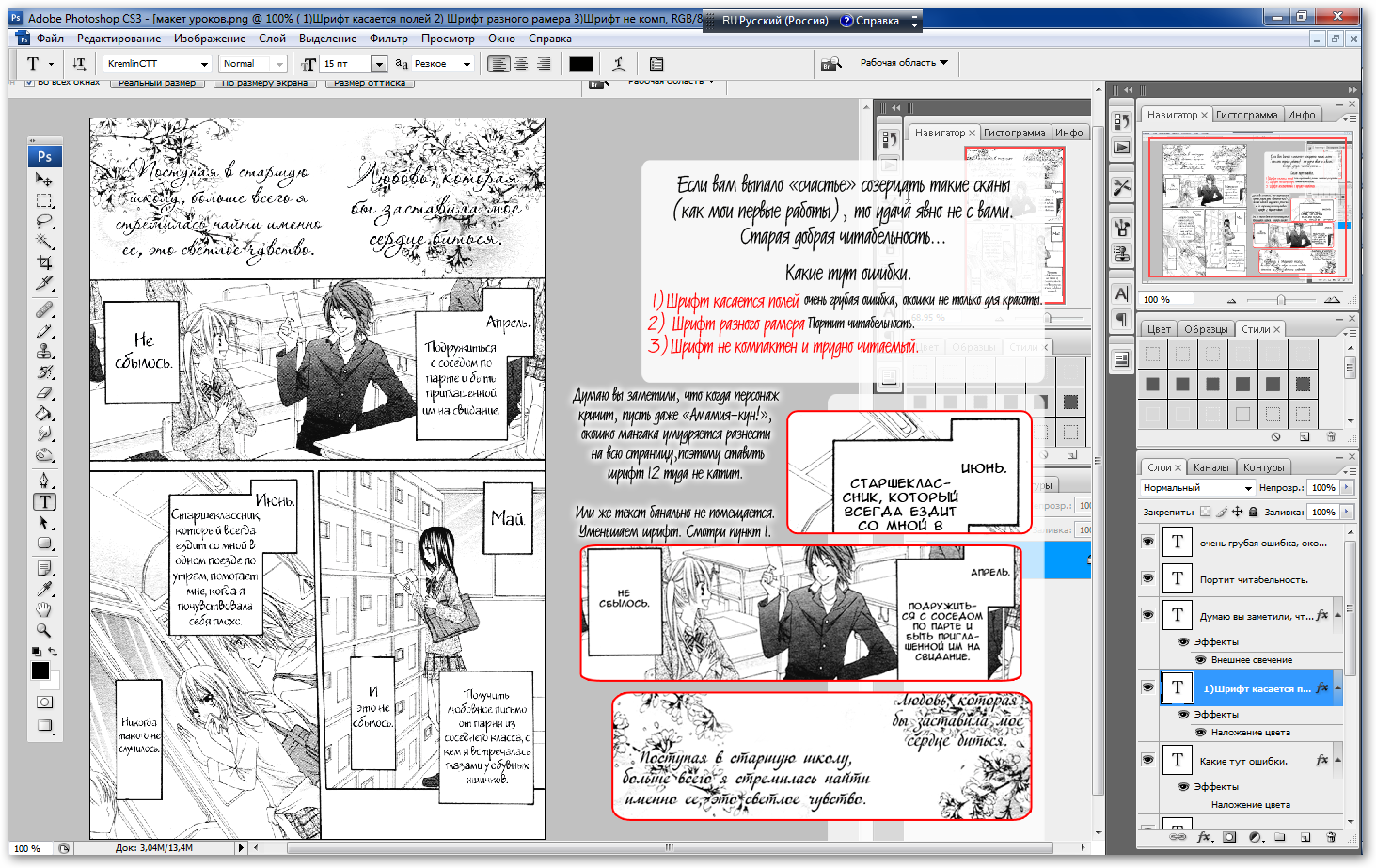Collapse effects of 'Какие тут ошибки' layer

pos(1336,761)
